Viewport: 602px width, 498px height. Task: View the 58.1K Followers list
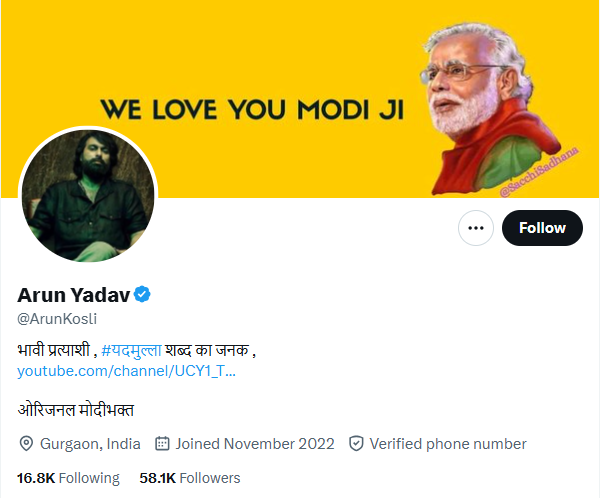click(x=190, y=478)
